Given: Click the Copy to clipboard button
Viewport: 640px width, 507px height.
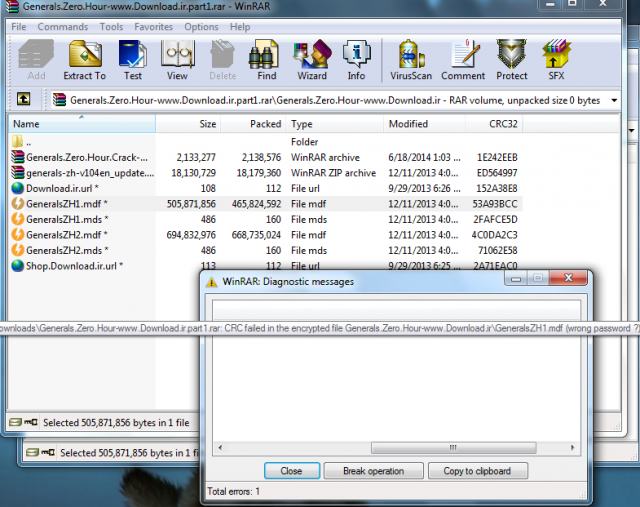Looking at the screenshot, I should 477,471.
